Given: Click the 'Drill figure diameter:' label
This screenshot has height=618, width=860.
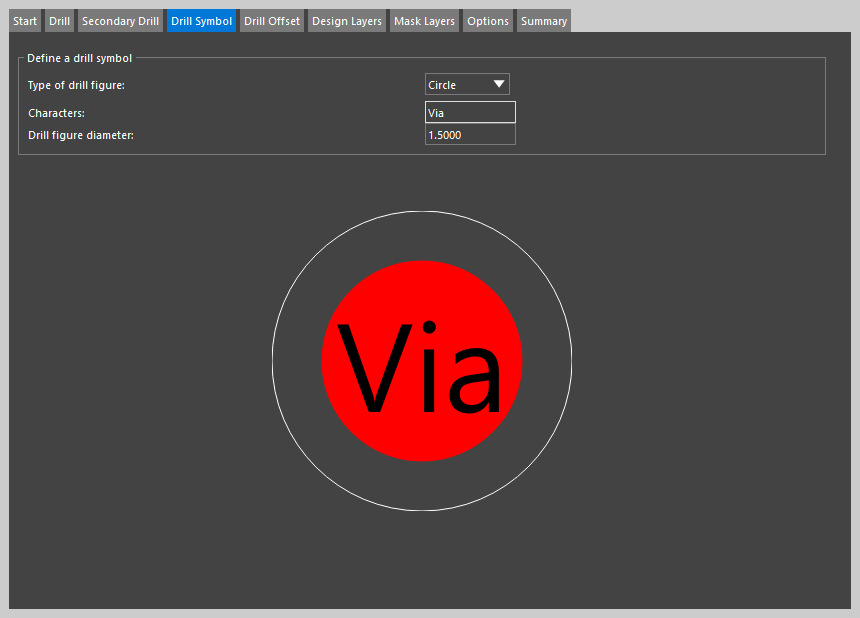Looking at the screenshot, I should click(x=81, y=135).
